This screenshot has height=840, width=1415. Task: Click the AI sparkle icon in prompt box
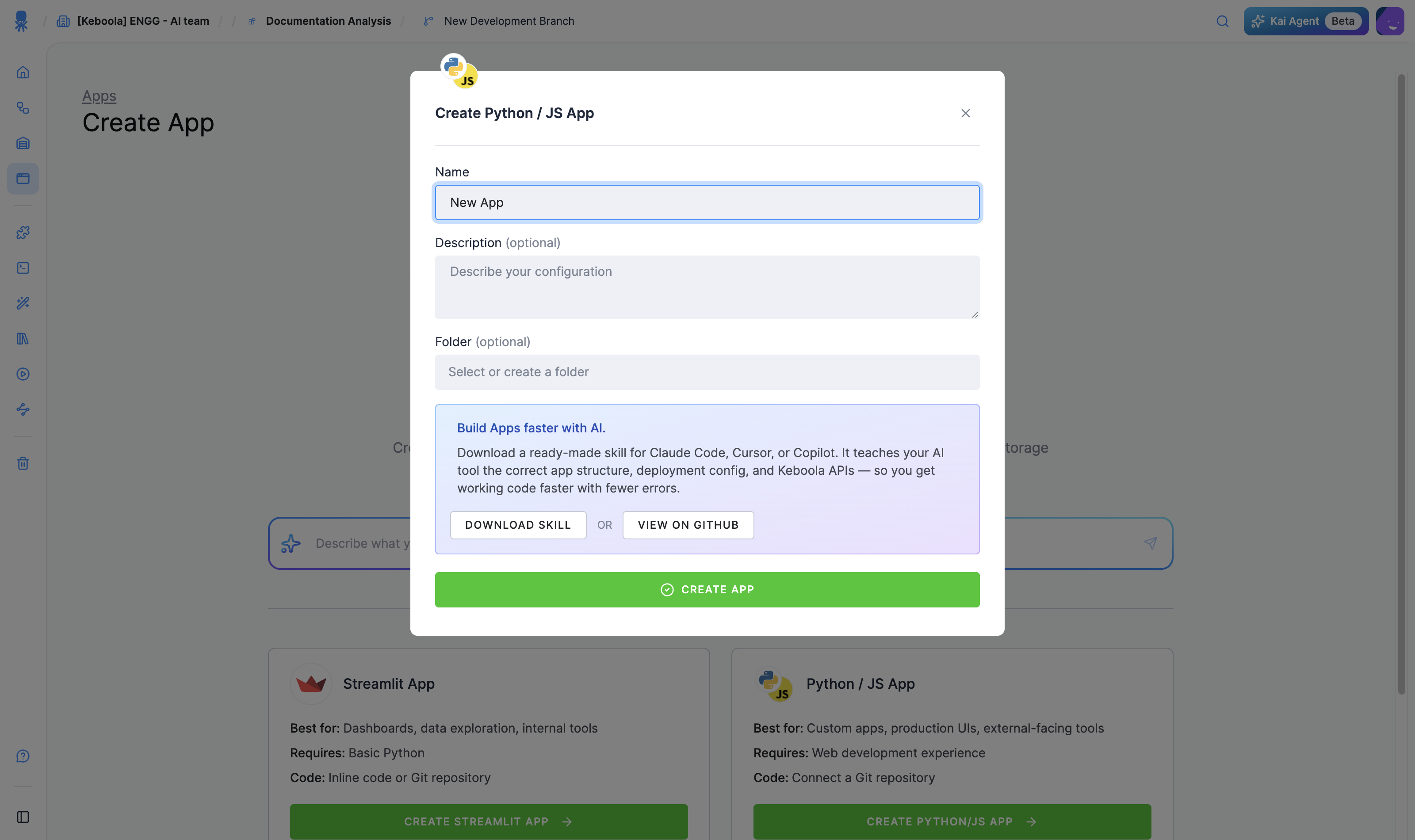(291, 543)
